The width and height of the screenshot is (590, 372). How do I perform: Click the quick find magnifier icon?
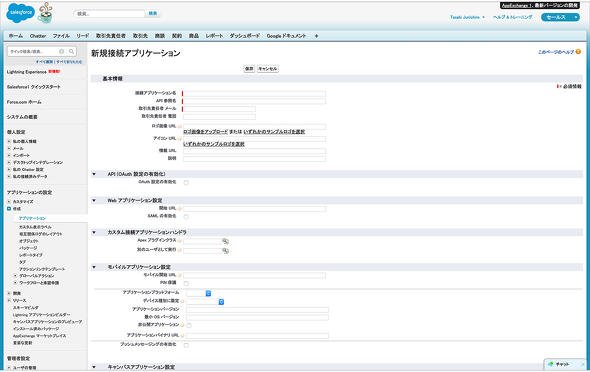71,51
